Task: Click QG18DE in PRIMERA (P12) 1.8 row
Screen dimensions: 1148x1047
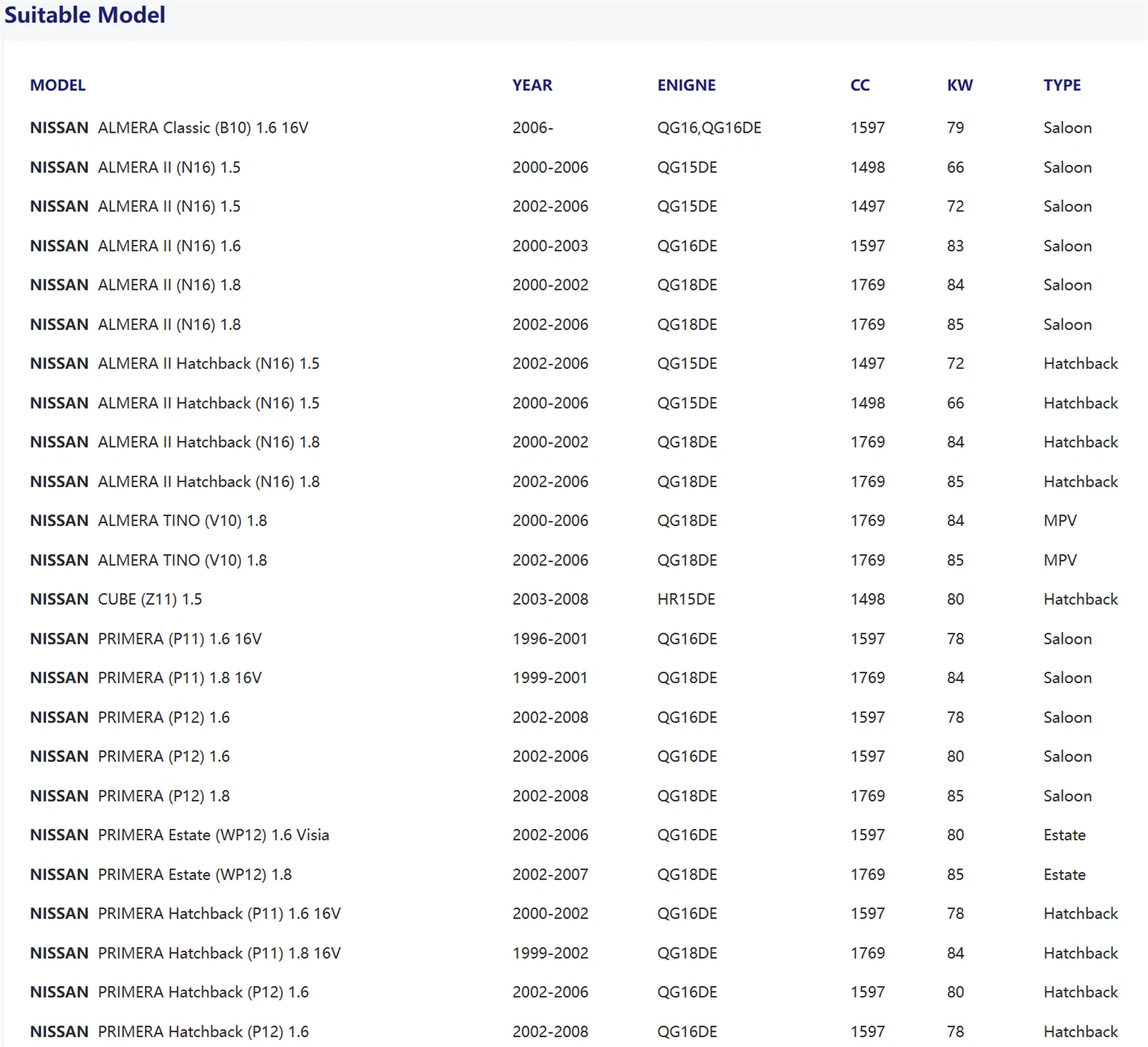Action: pyautogui.click(x=687, y=796)
